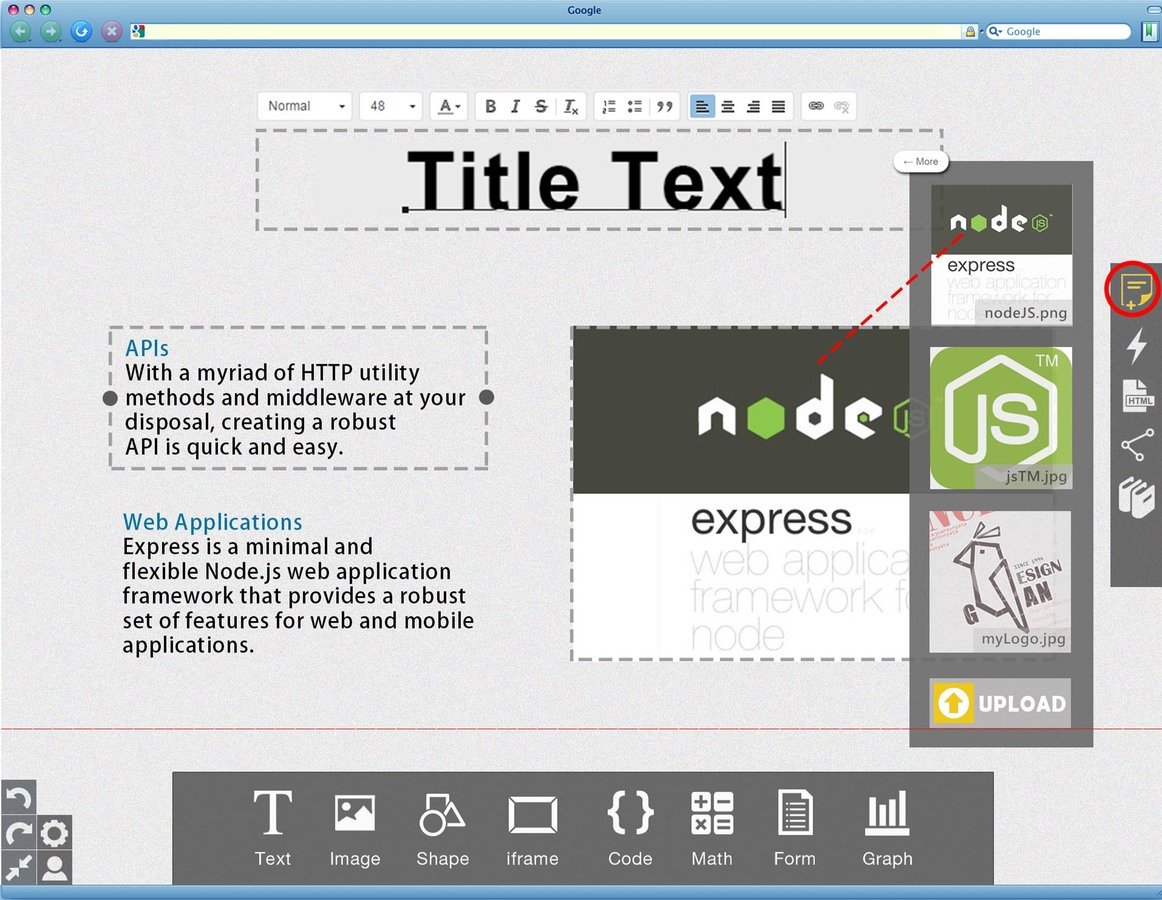This screenshot has height=900, width=1162.
Task: Select the Text tool
Action: [273, 827]
